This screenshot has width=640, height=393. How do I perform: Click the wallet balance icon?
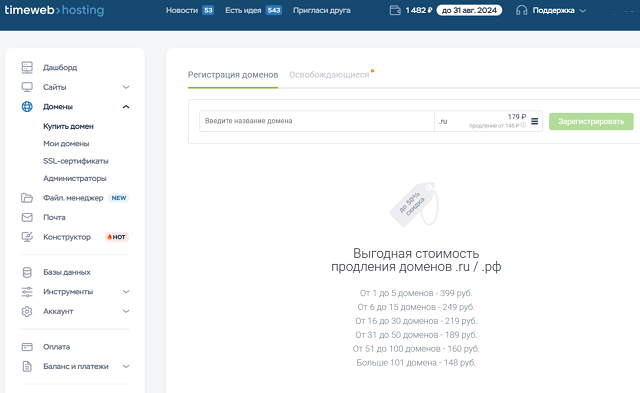(x=395, y=10)
